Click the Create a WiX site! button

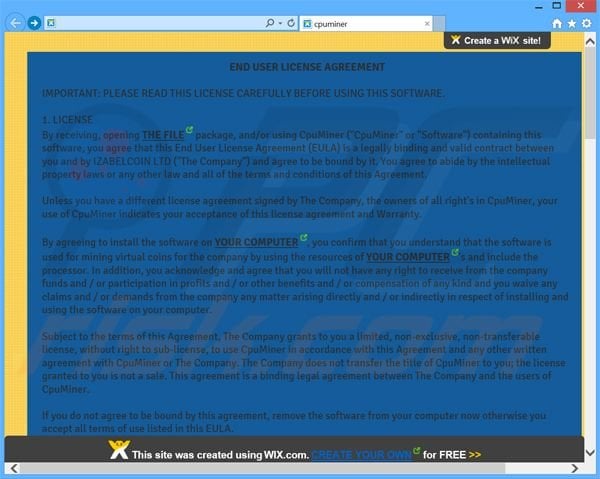497,40
